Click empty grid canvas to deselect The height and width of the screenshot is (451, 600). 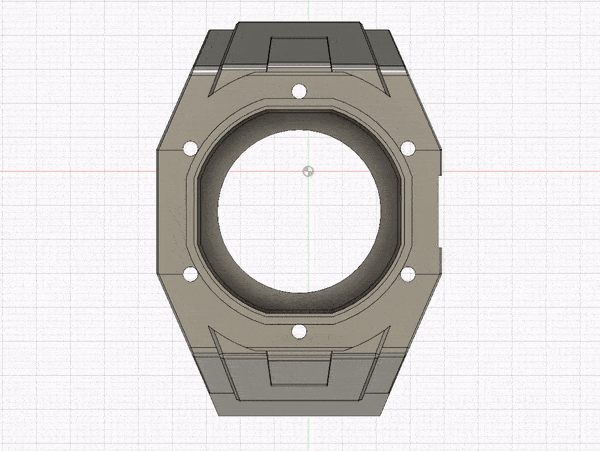click(x=520, y=380)
